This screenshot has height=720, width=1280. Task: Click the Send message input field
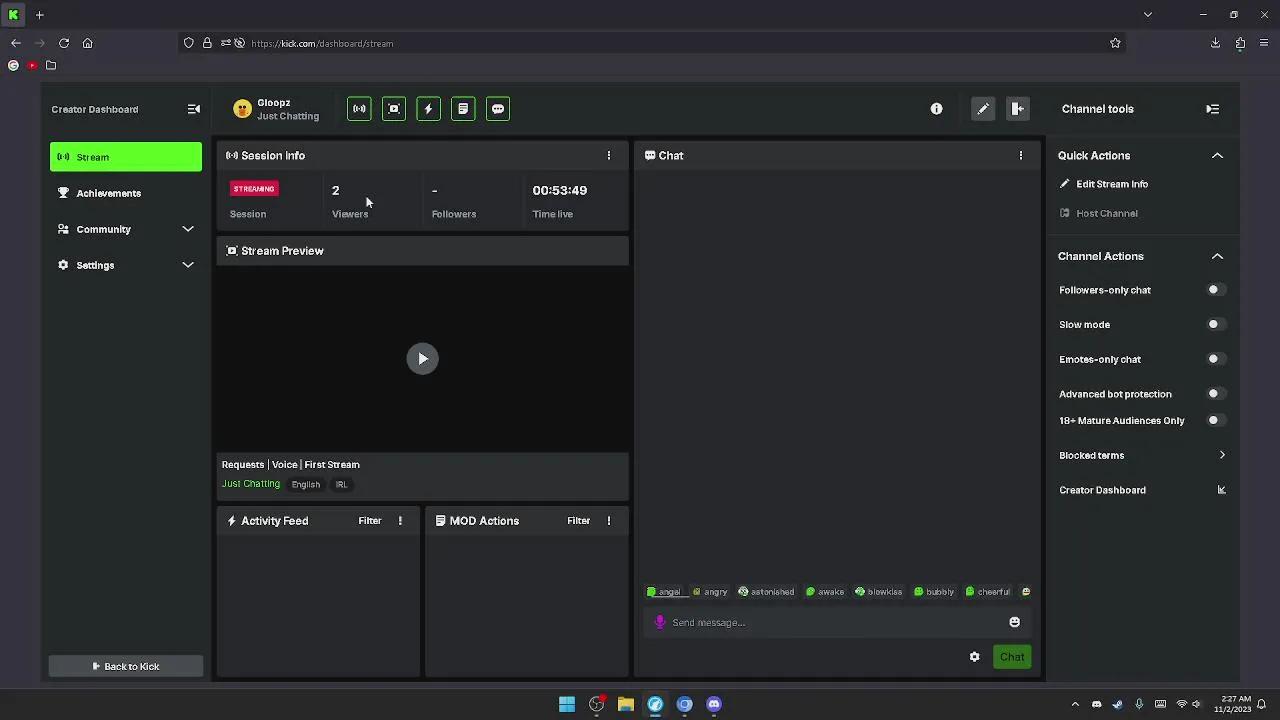coord(830,622)
